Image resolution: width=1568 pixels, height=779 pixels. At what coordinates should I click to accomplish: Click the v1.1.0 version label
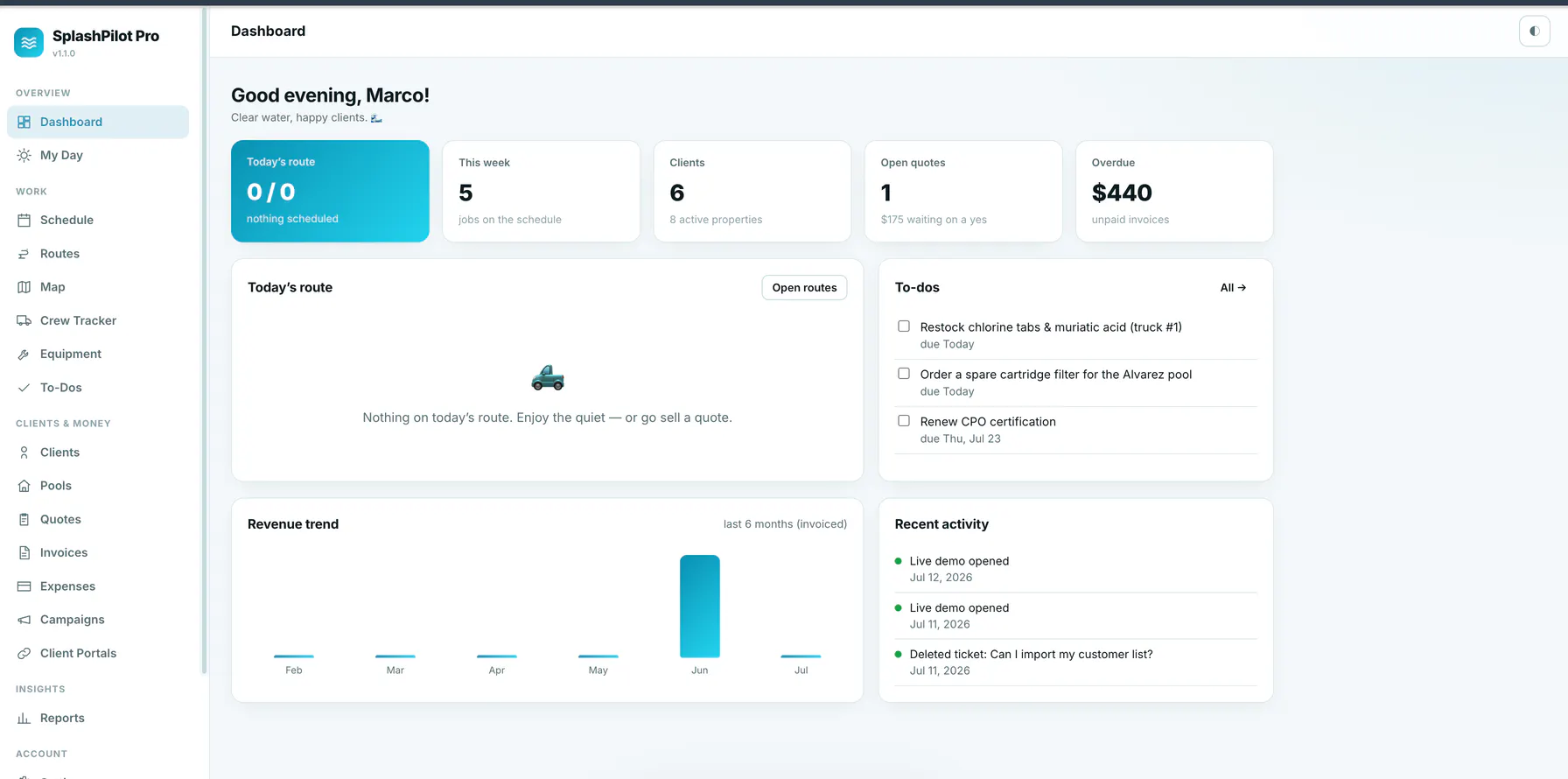tap(64, 53)
